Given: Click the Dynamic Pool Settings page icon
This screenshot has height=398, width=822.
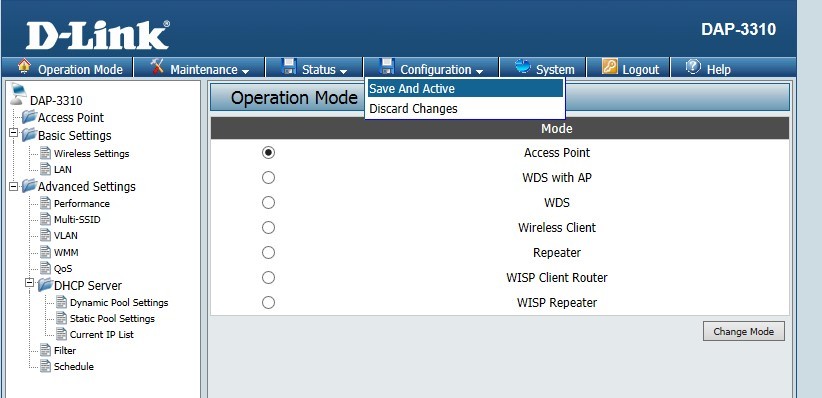Looking at the screenshot, I should tap(62, 302).
